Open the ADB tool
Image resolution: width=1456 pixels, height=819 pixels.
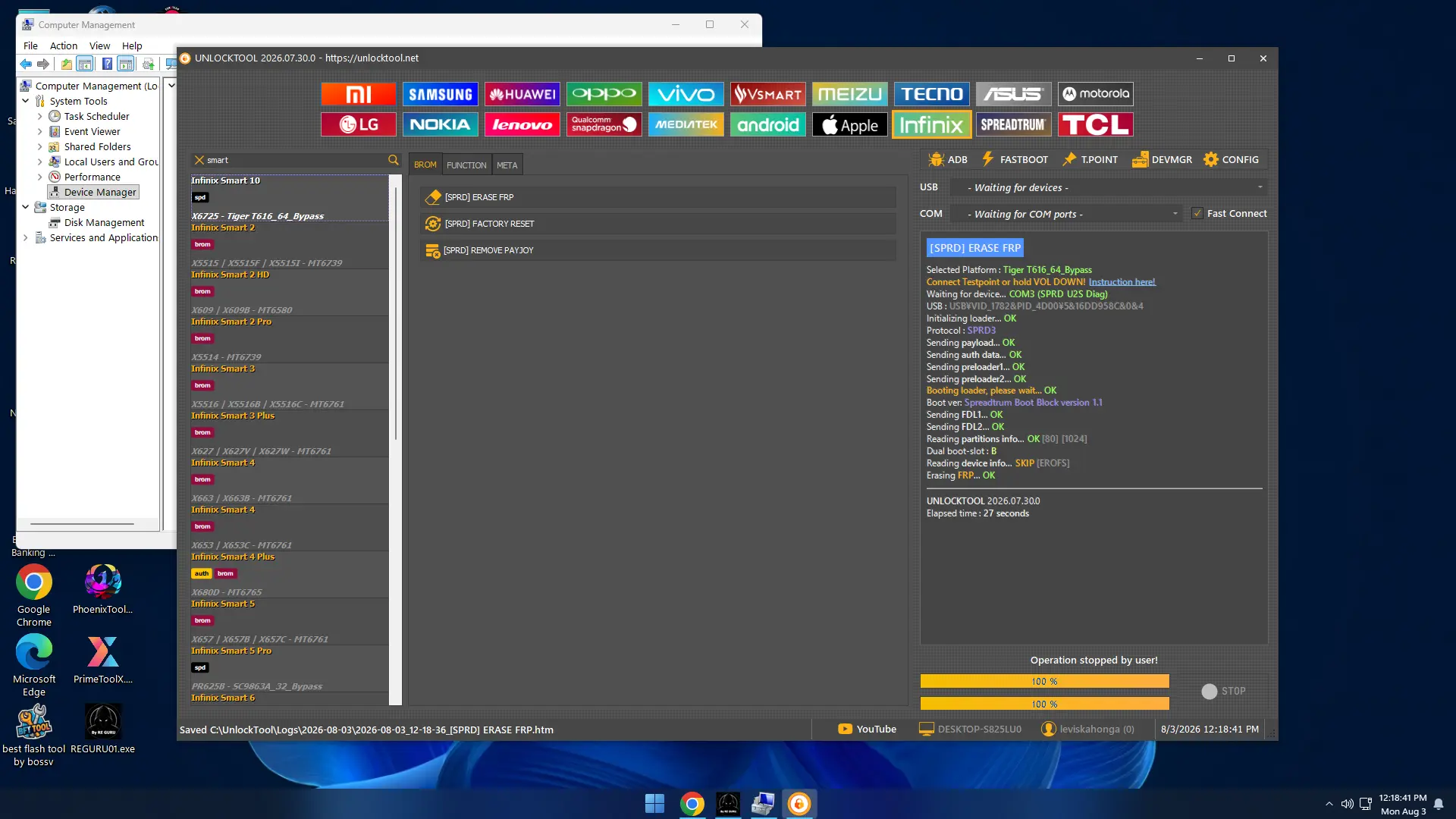[x=948, y=159]
